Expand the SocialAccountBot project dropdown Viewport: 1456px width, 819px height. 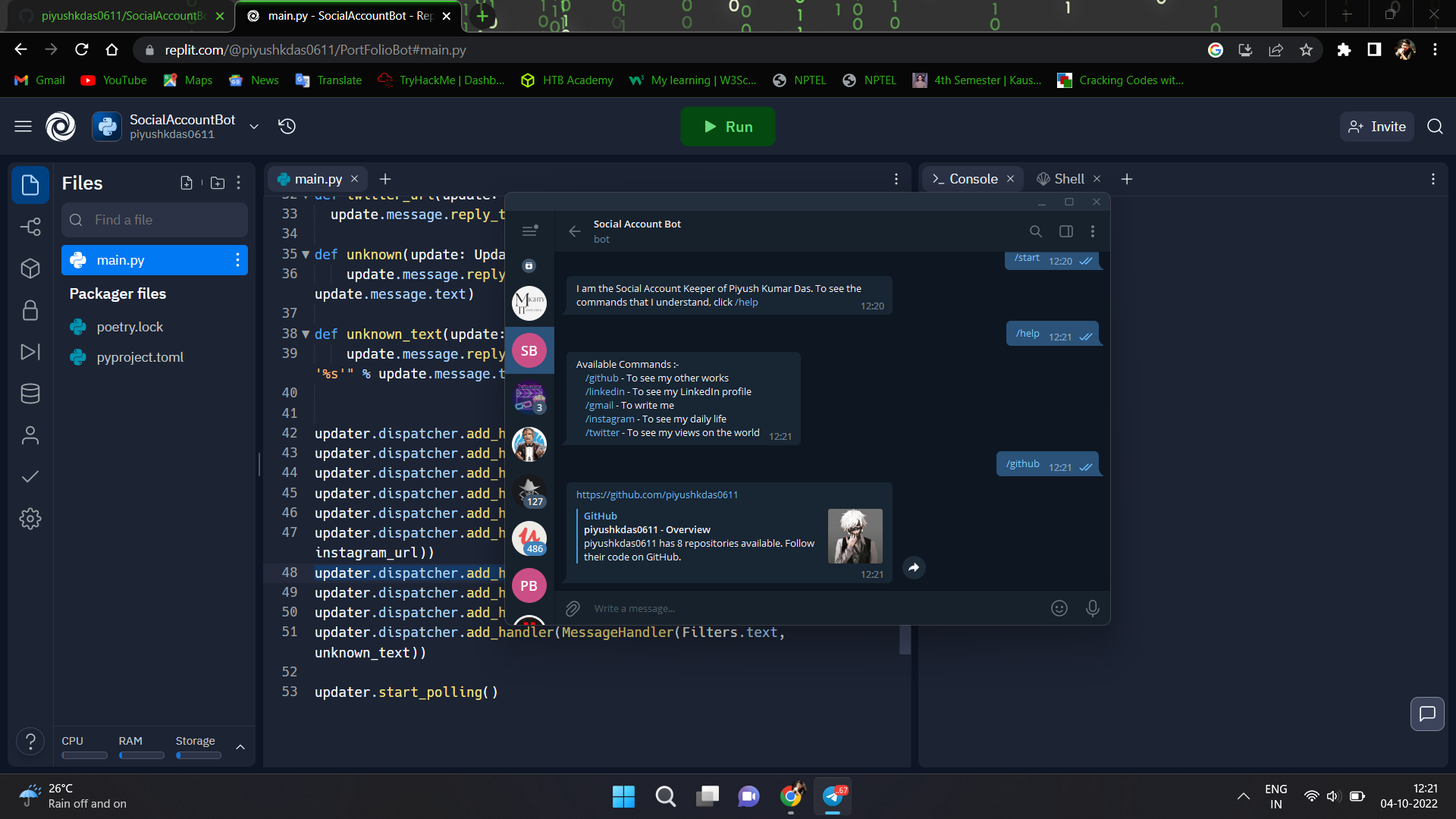(x=254, y=127)
